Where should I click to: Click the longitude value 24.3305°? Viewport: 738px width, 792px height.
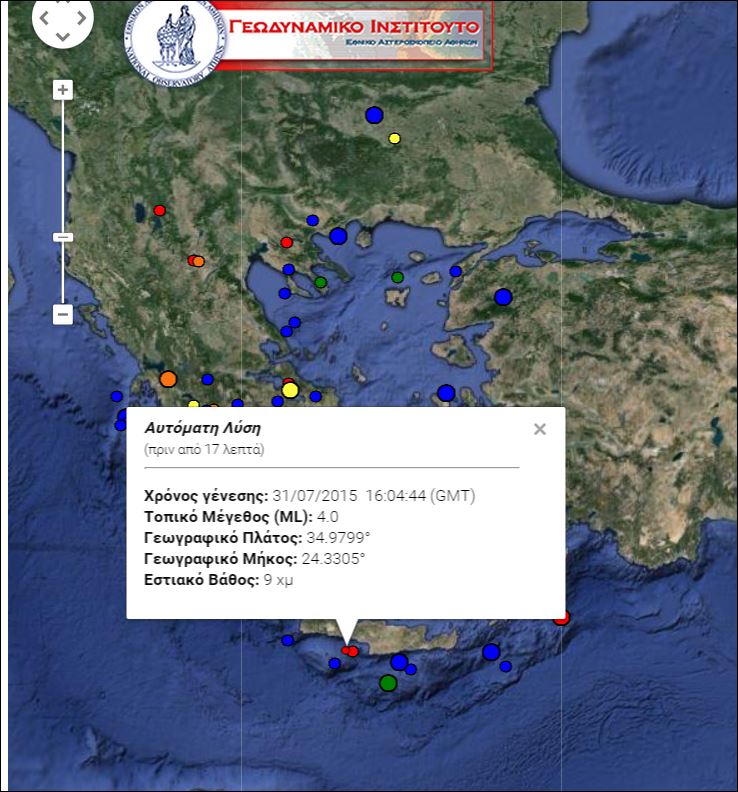click(x=333, y=559)
